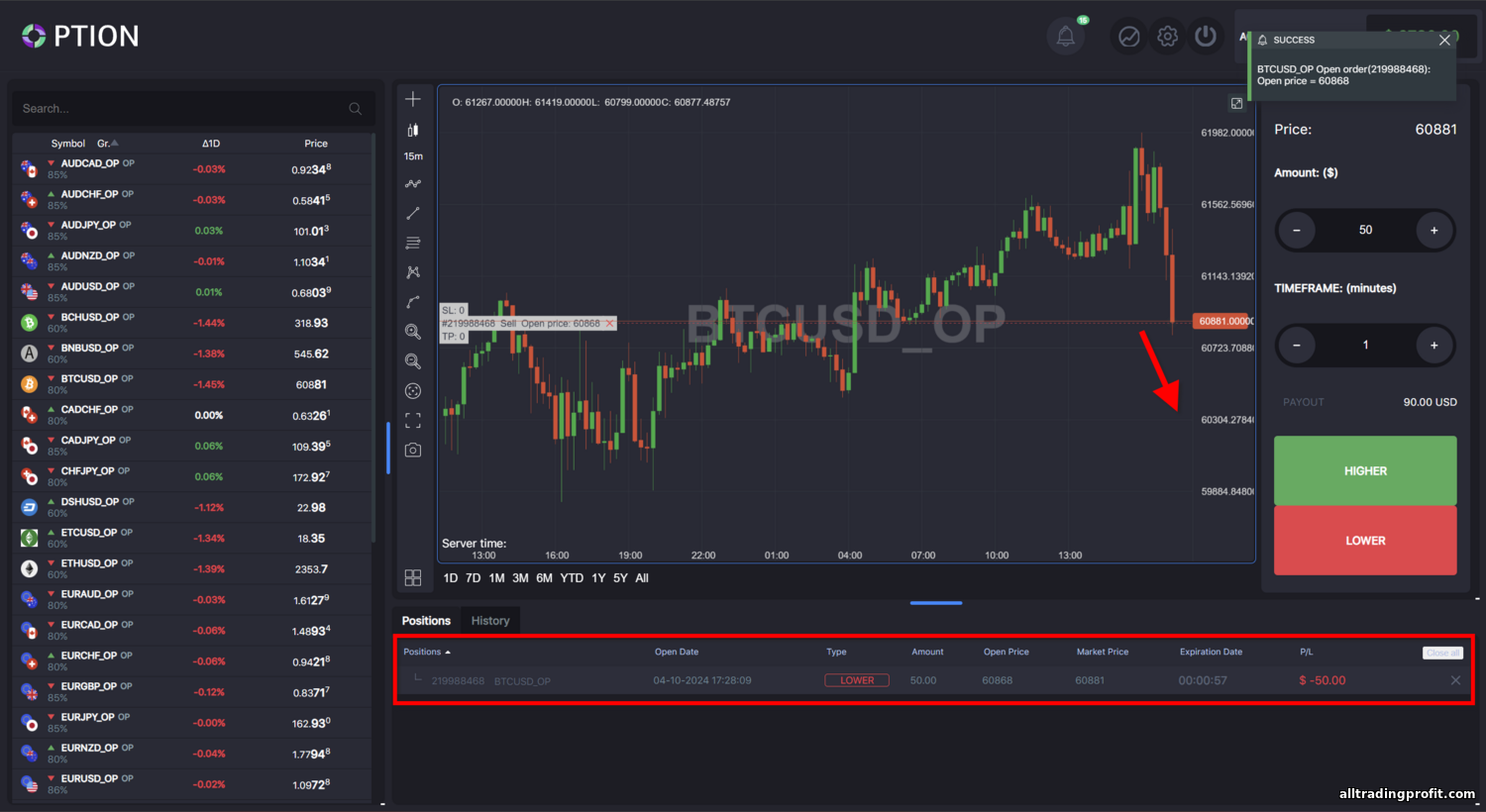Click the symbol list scrollbar
Viewport: 1486px width, 812px height.
point(373,337)
